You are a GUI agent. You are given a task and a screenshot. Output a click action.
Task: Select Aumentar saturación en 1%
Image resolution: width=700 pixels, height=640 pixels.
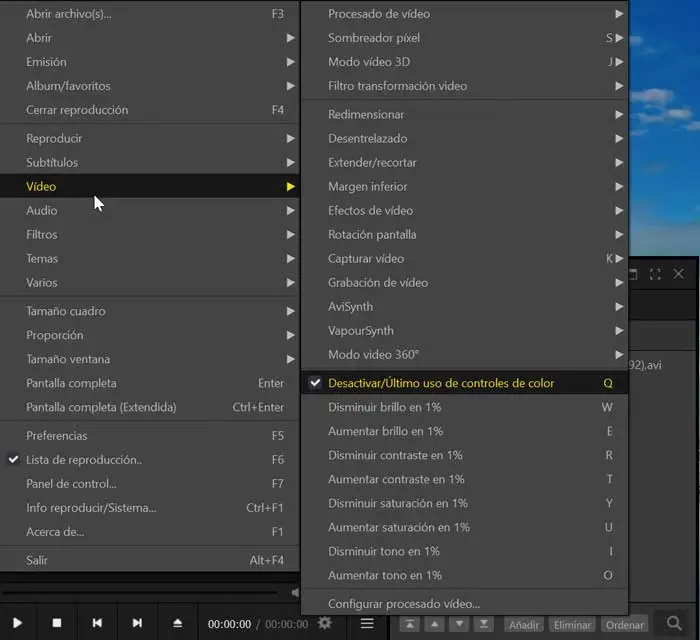click(465, 528)
